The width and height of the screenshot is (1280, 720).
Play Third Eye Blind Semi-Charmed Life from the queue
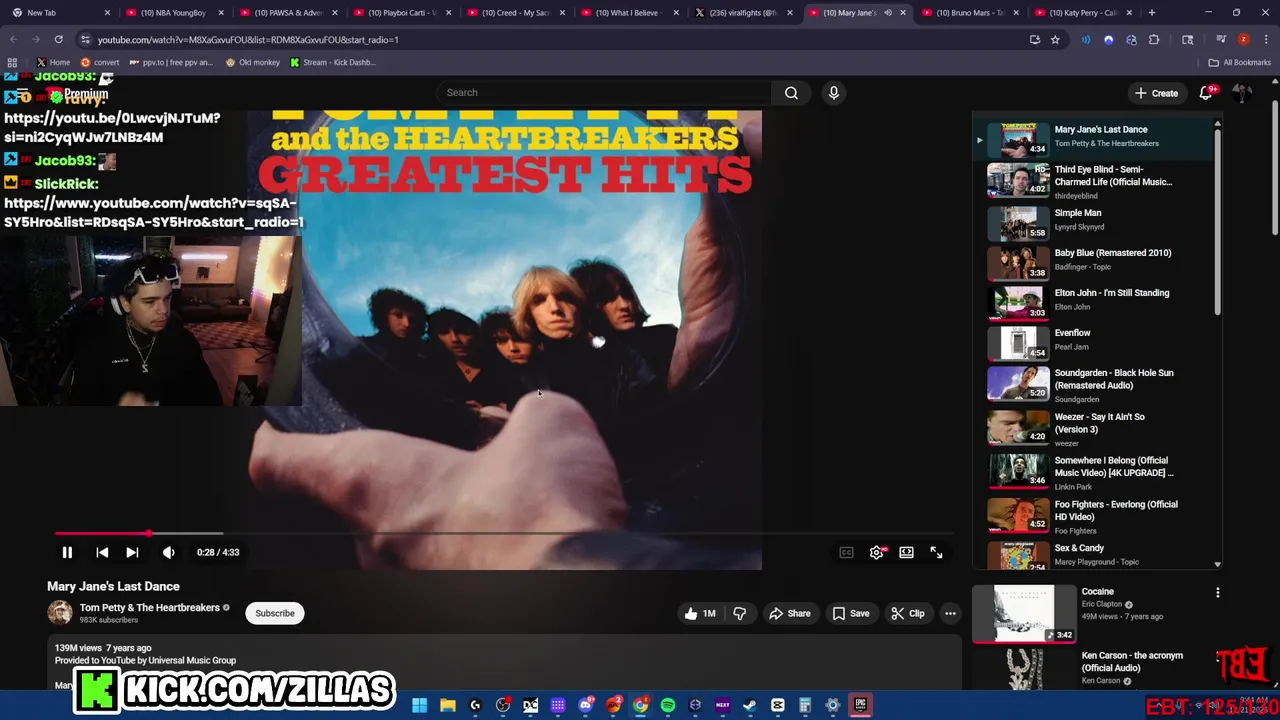point(1095,181)
